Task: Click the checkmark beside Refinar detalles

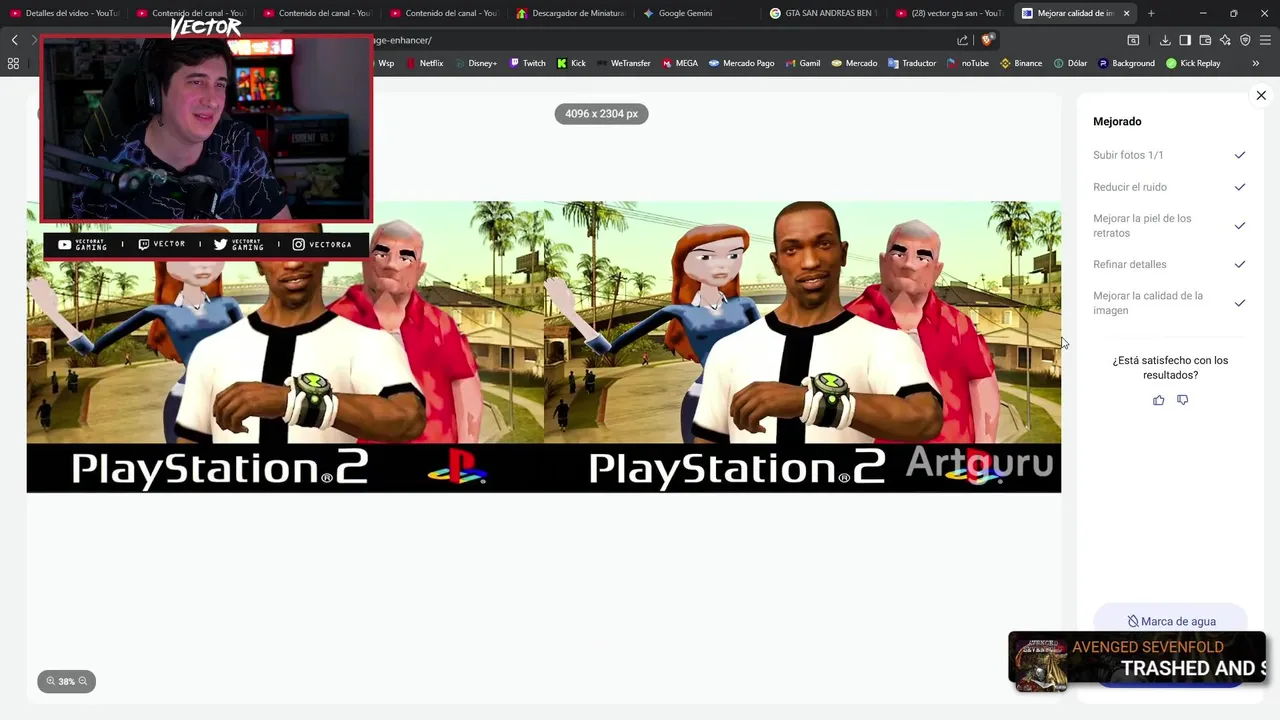Action: pyautogui.click(x=1240, y=264)
